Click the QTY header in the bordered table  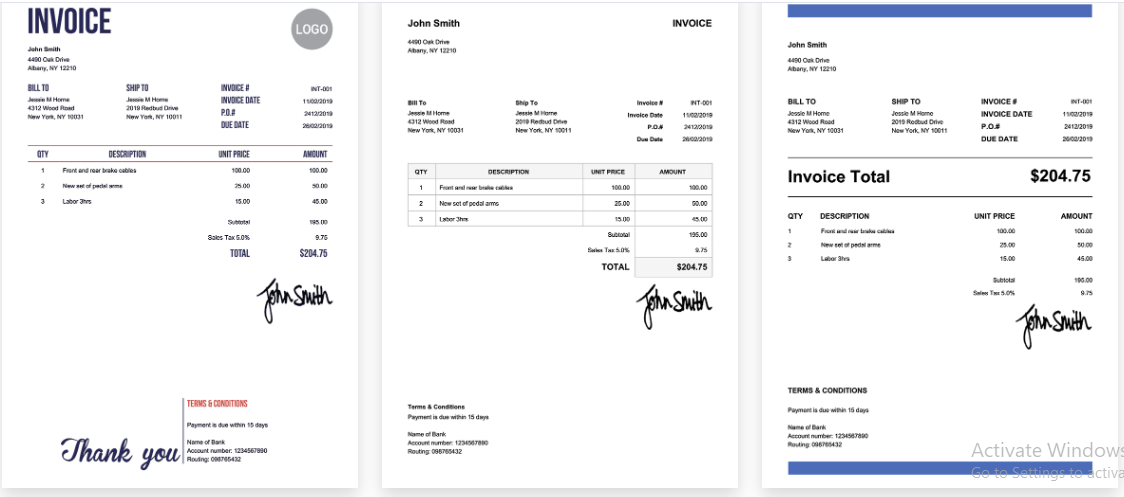(x=422, y=171)
